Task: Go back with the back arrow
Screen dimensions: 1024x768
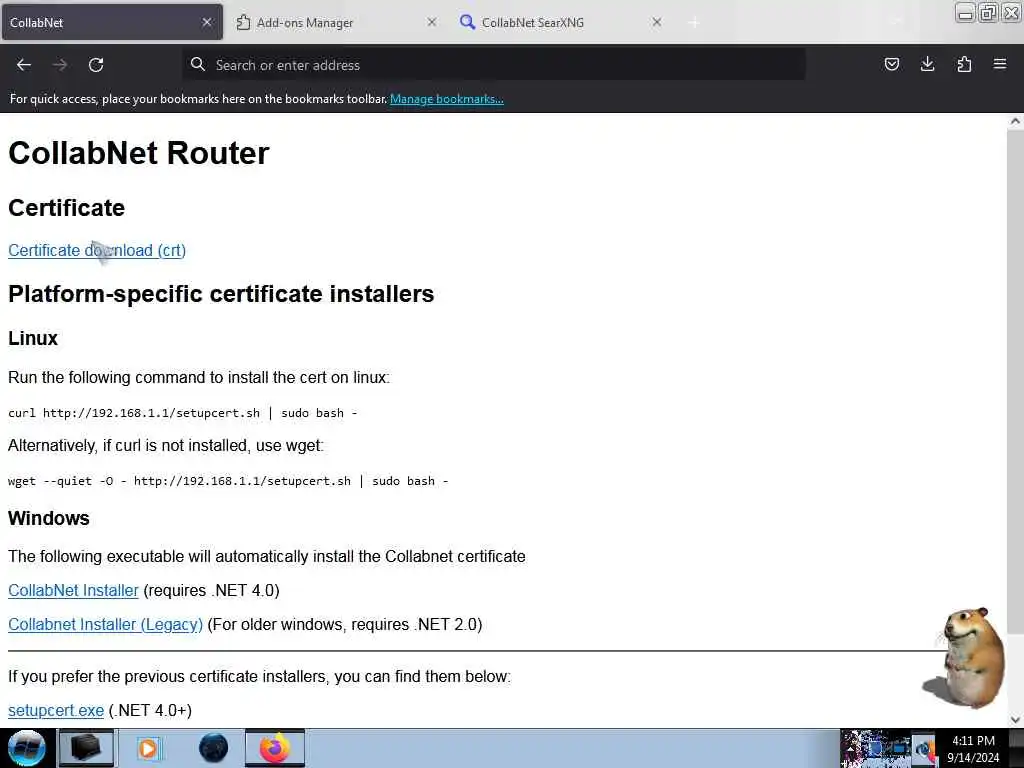Action: (x=24, y=65)
